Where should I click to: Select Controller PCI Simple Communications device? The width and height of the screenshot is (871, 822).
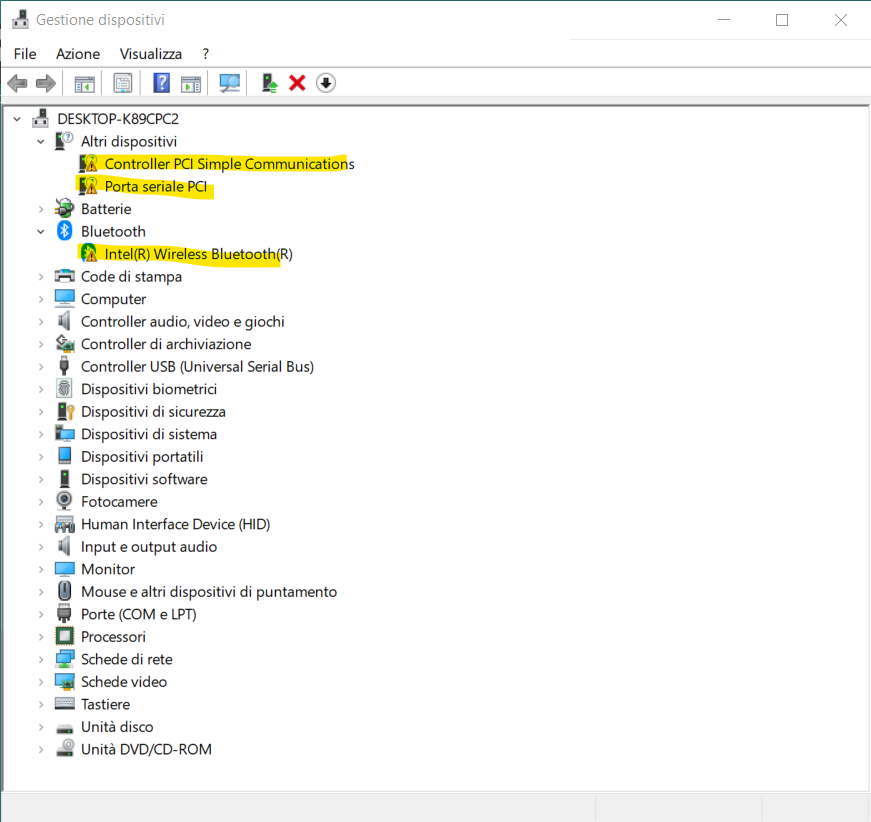229,164
